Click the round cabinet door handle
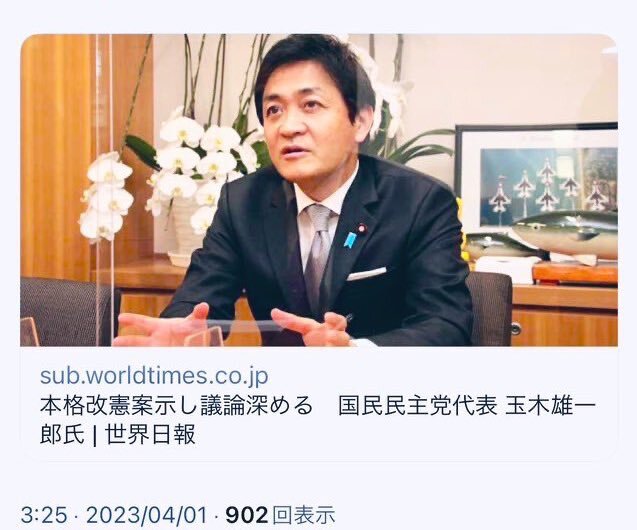 coord(516,328)
